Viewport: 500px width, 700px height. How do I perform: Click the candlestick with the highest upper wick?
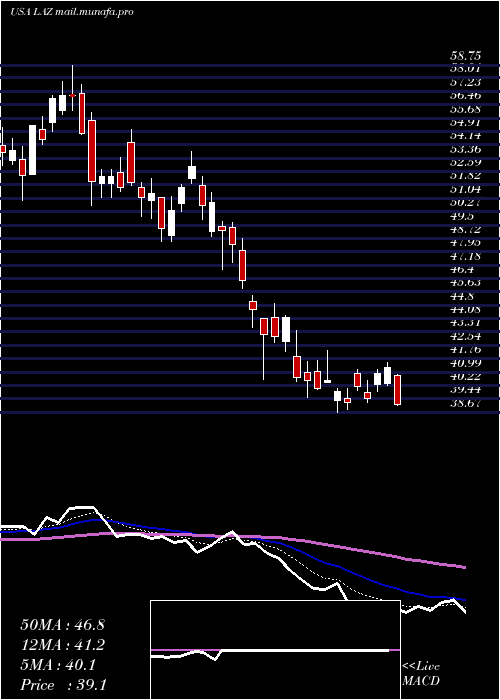point(72,88)
